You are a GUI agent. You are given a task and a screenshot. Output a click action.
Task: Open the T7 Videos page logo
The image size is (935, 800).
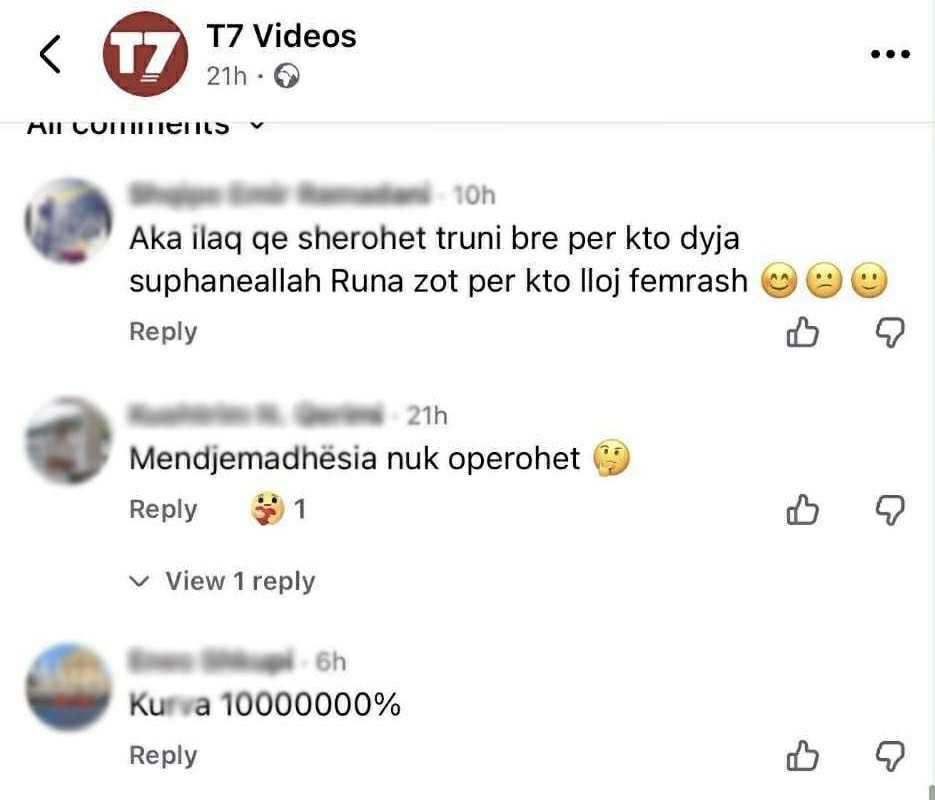145,54
